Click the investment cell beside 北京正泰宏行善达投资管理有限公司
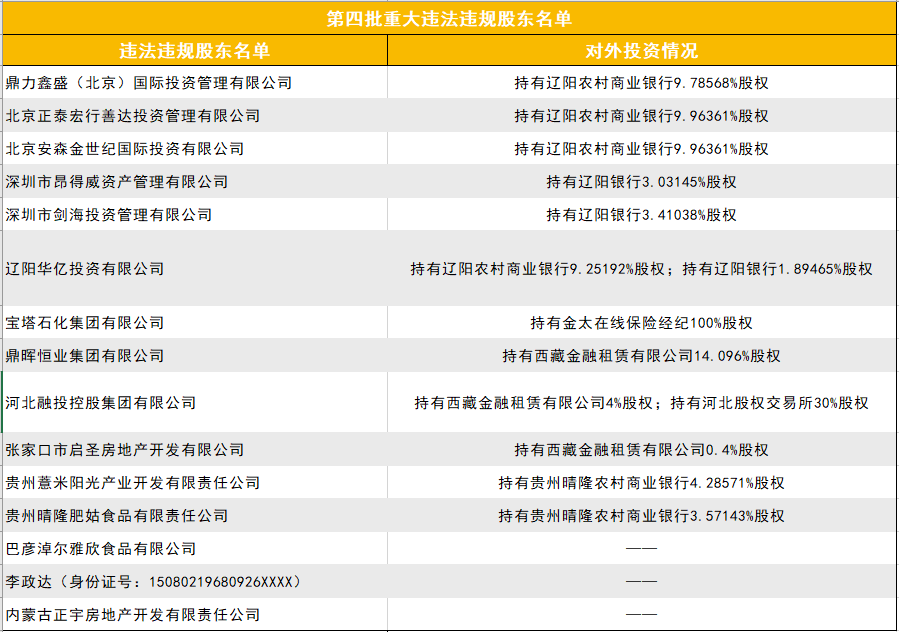Viewport: 899px width, 632px height. click(642, 116)
